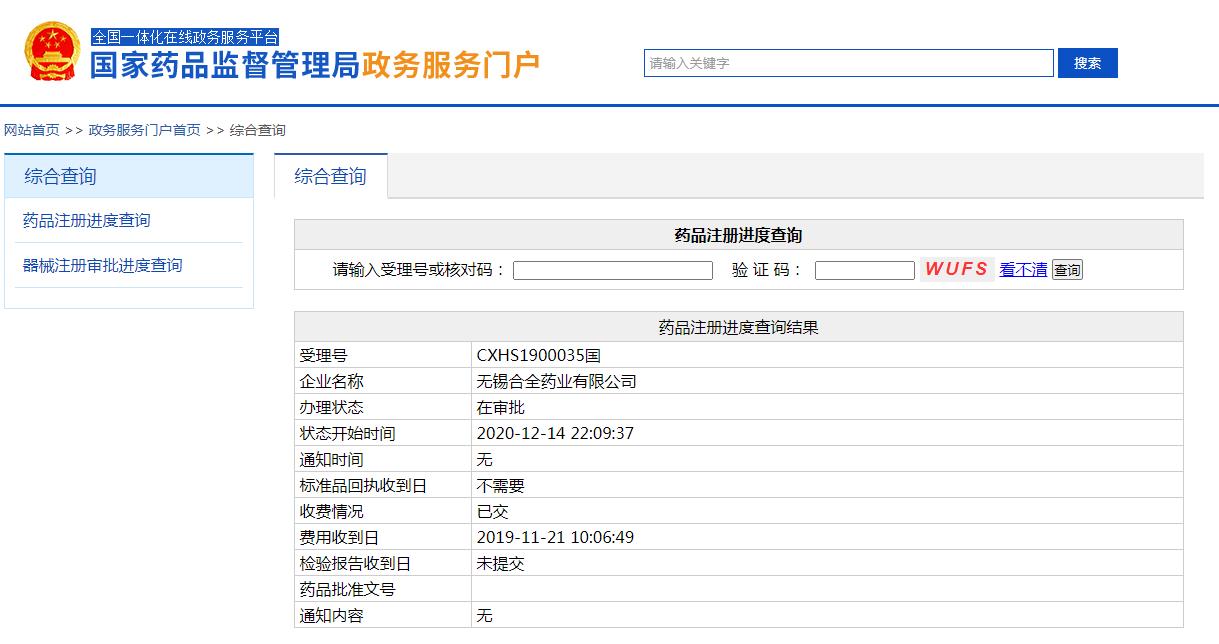Click the 药品注册进度查询结果 table heading
The image size is (1219, 644).
[x=738, y=327]
